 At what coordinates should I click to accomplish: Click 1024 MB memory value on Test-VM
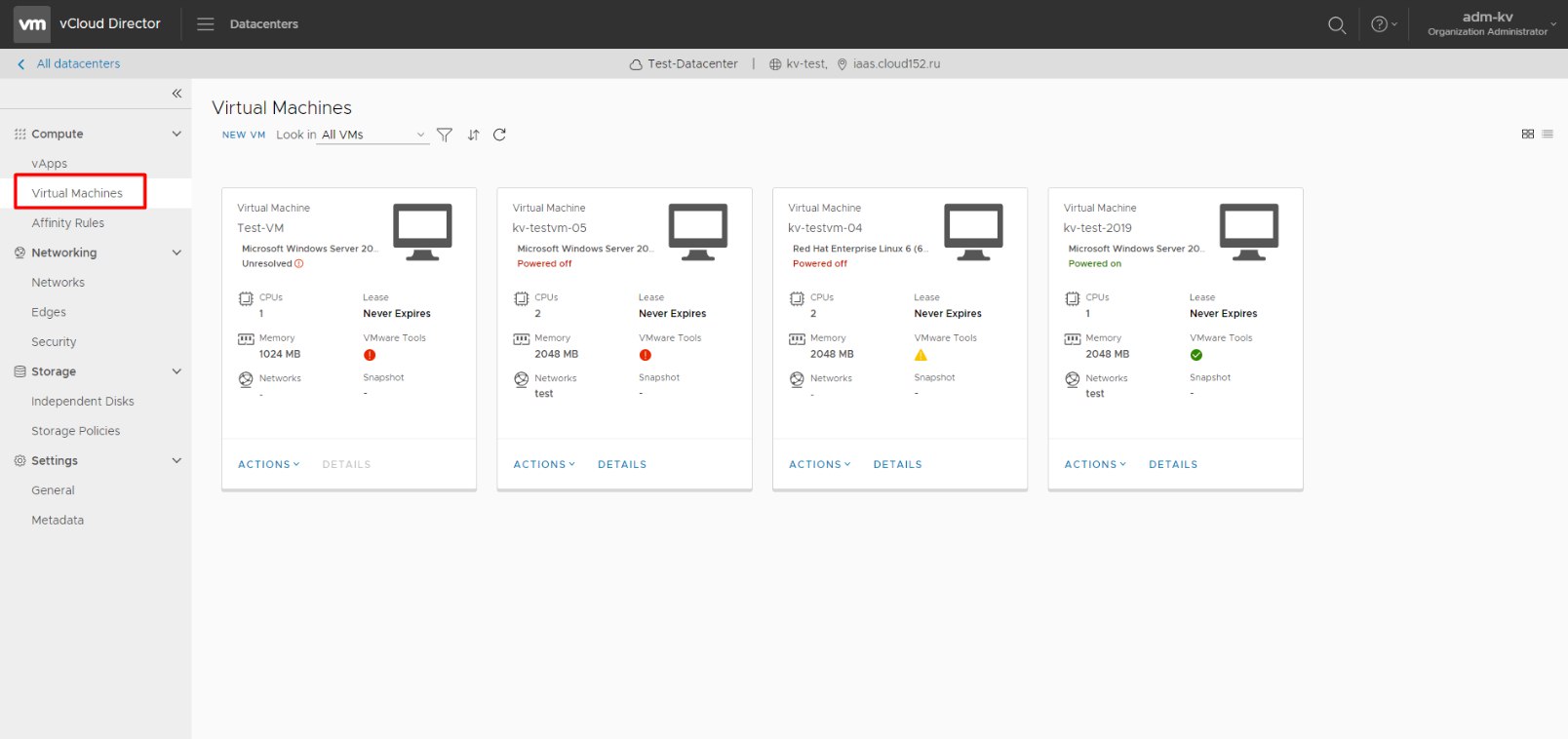point(280,355)
